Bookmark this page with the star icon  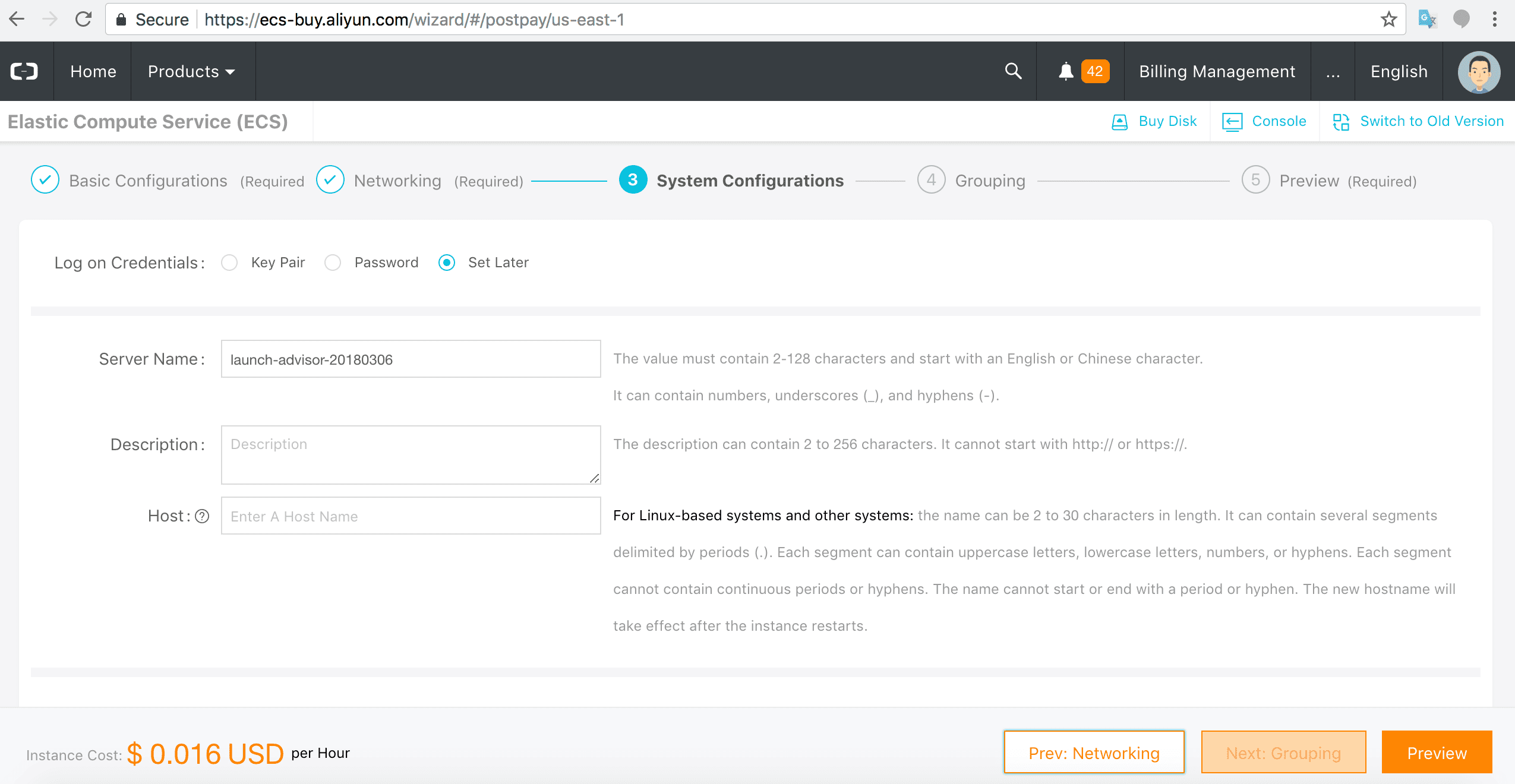[1388, 20]
